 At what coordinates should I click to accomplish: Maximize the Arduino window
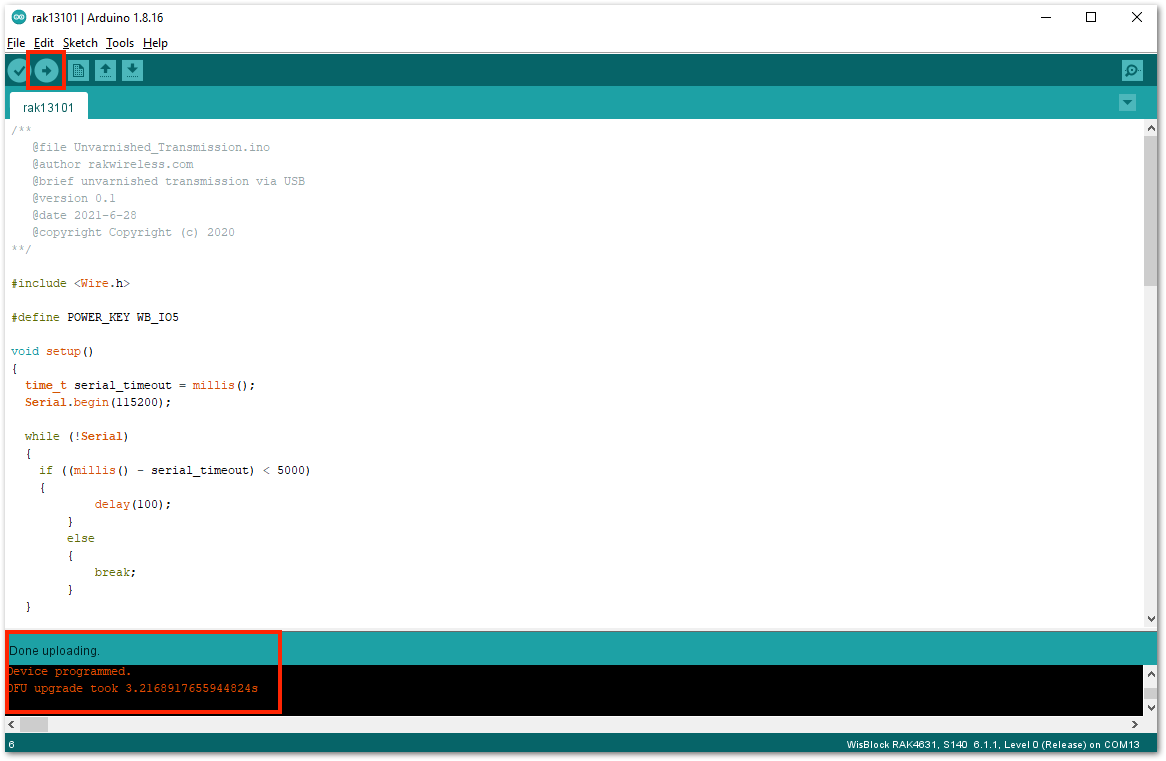pos(1091,17)
